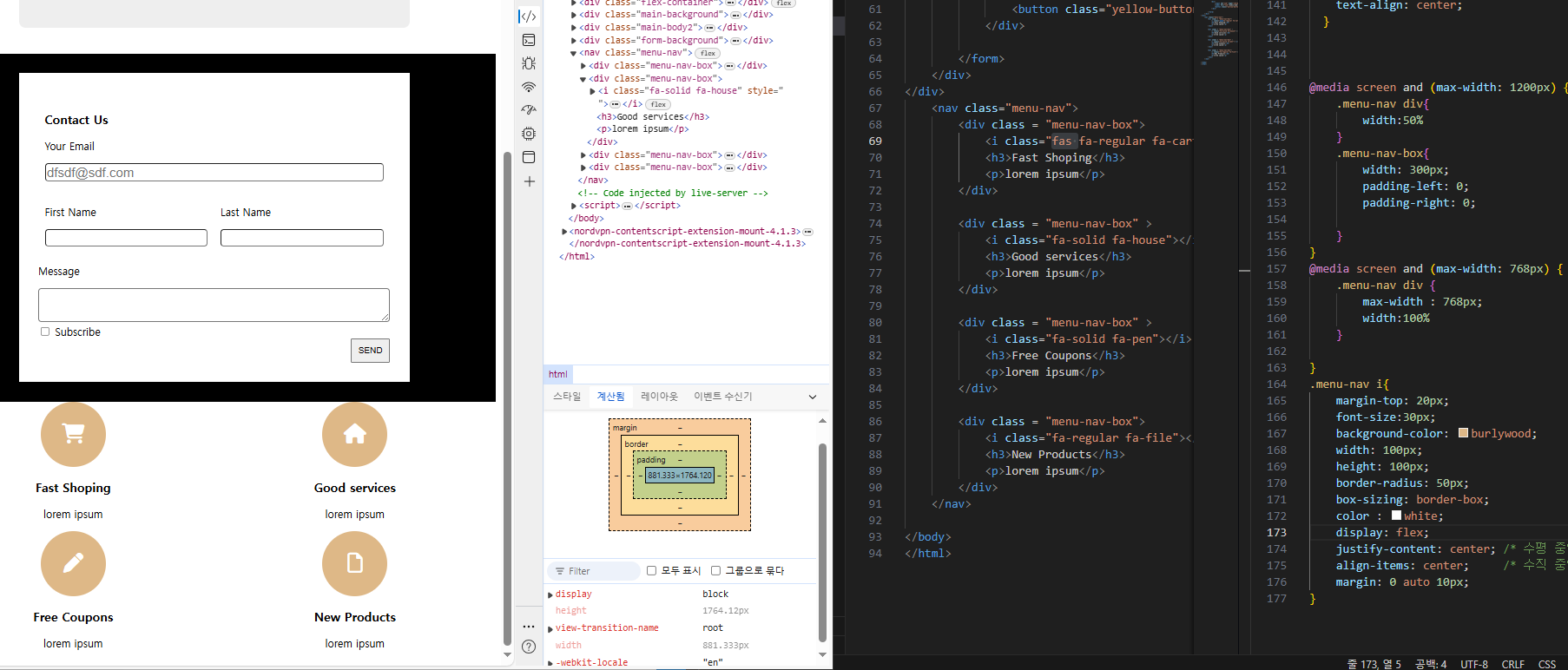Image resolution: width=1568 pixels, height=670 pixels.
Task: Click the SEND button
Action: (371, 350)
